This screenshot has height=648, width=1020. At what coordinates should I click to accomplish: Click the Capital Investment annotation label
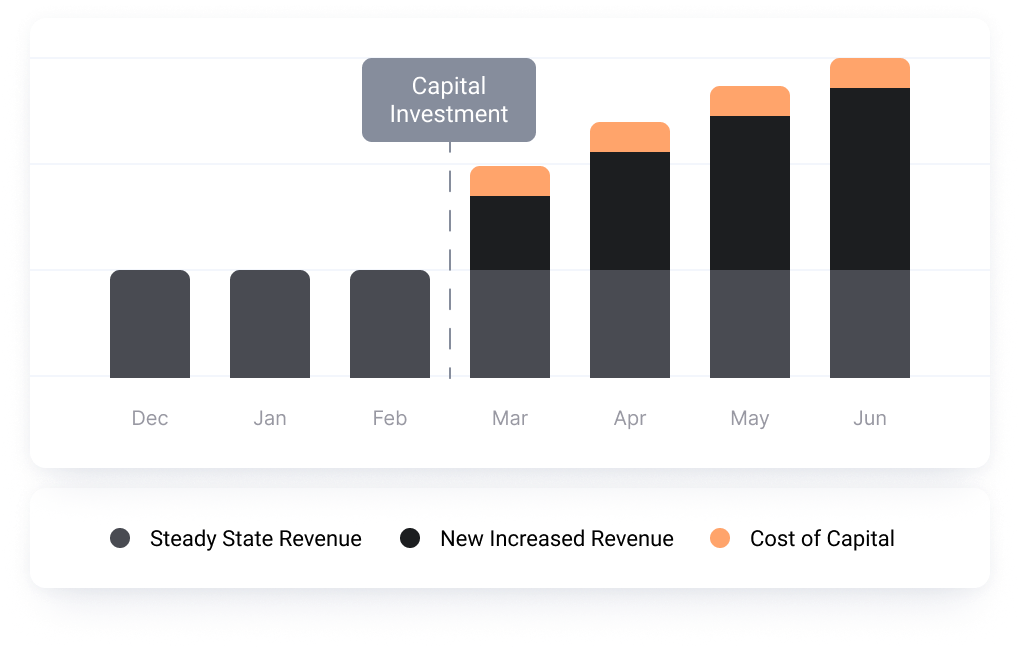tap(449, 100)
